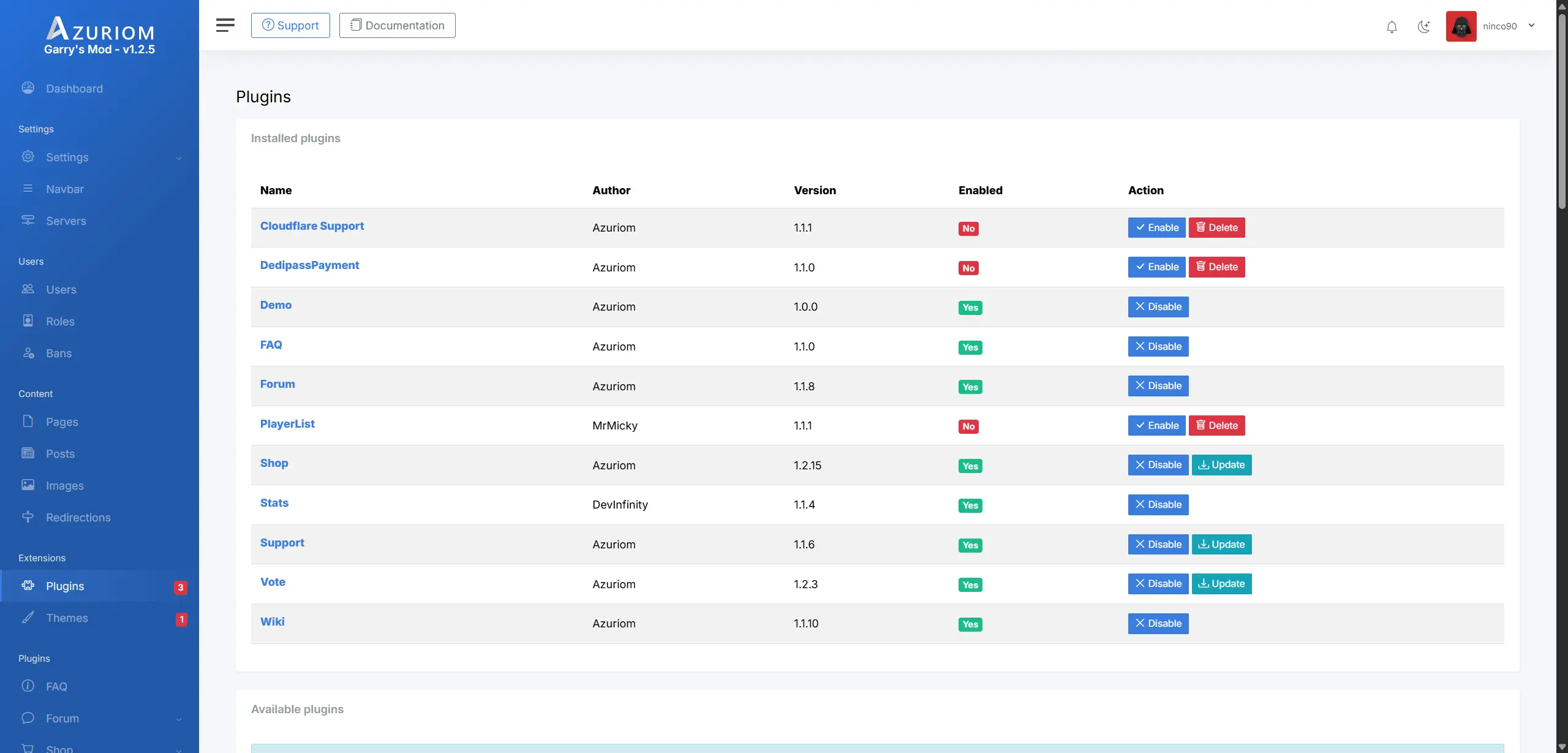Image resolution: width=1568 pixels, height=753 pixels.
Task: Disable the Stats plugin
Action: 1158,504
